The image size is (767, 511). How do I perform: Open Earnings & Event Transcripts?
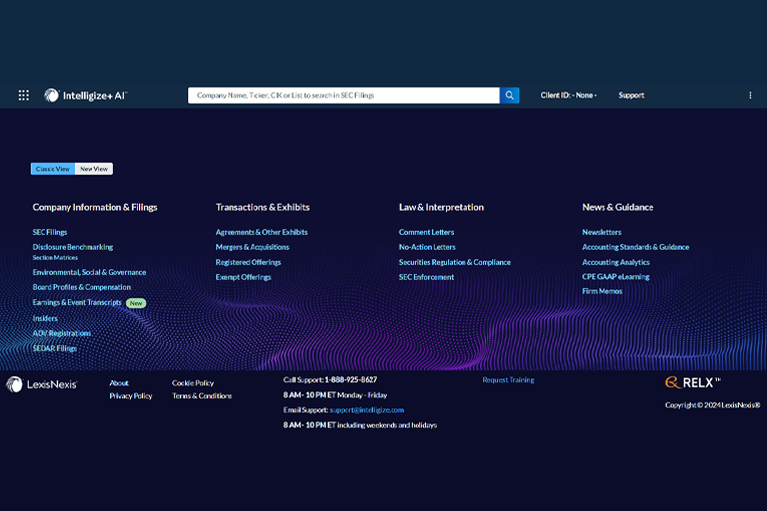pos(77,303)
